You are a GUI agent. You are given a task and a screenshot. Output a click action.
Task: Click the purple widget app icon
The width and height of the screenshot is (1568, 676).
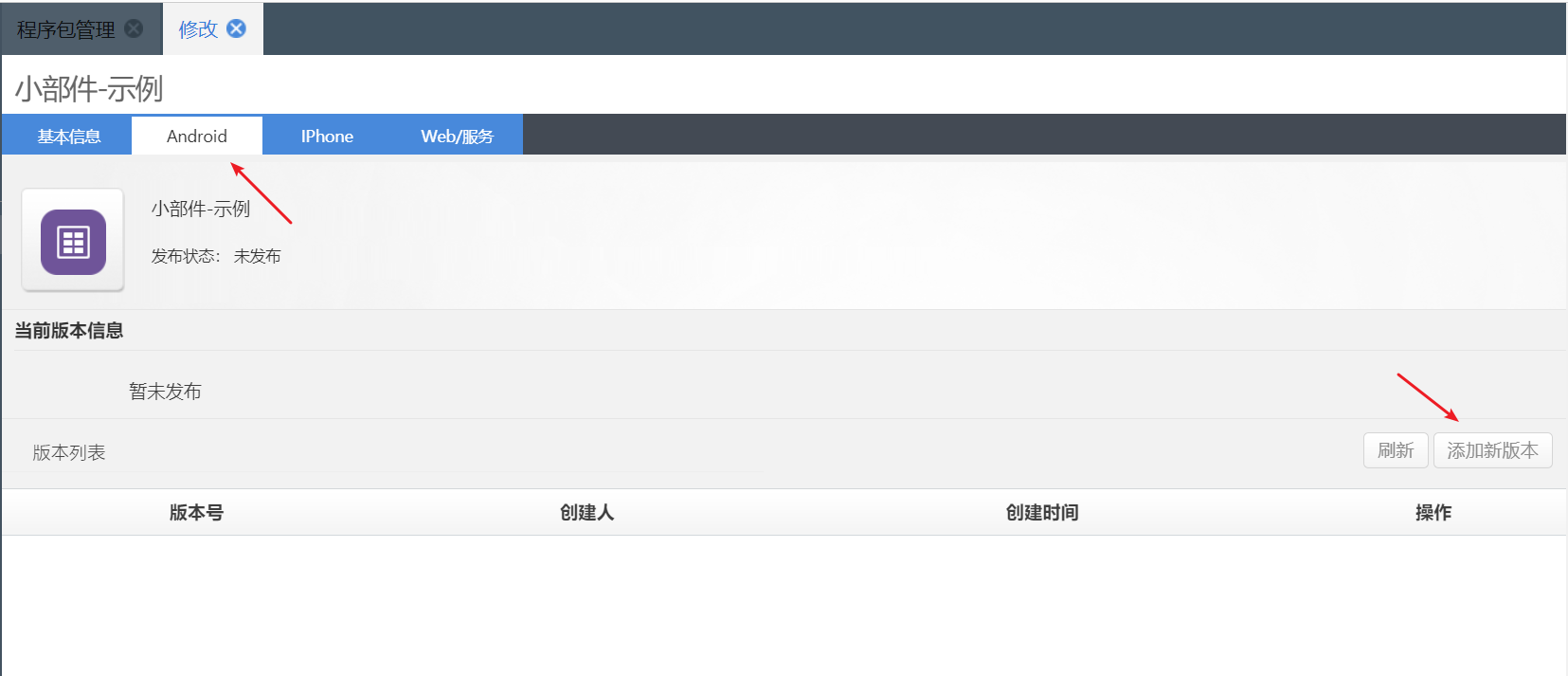73,242
